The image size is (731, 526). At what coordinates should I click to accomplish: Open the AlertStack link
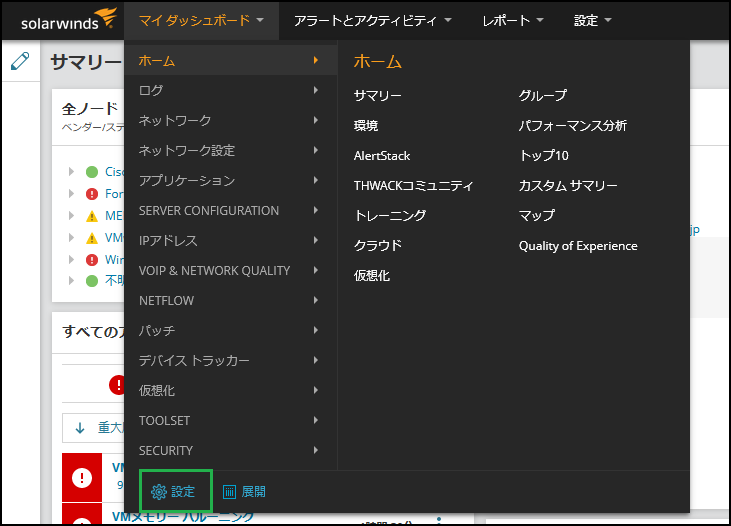382,156
